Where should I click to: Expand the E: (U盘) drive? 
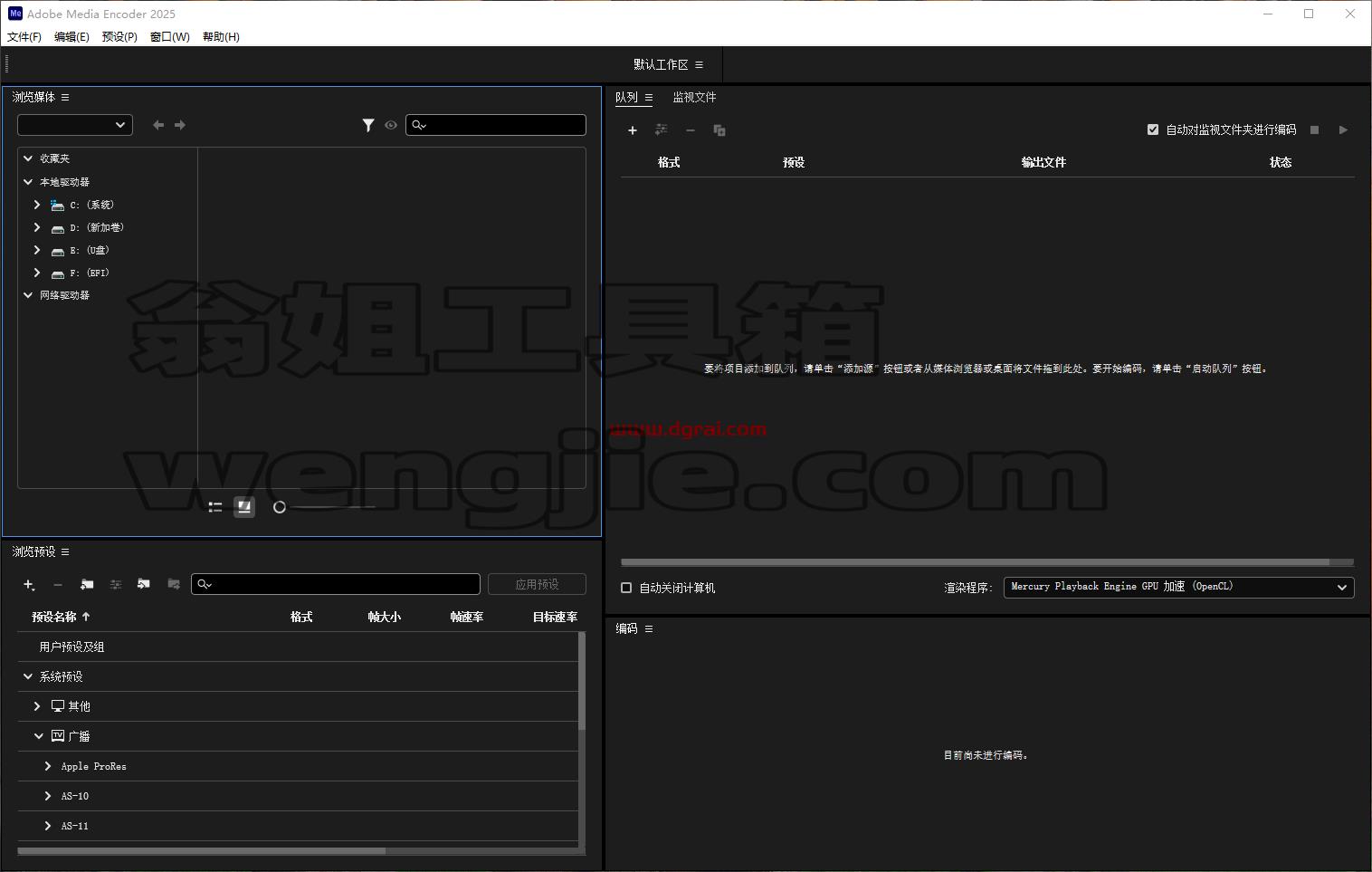pyautogui.click(x=37, y=250)
